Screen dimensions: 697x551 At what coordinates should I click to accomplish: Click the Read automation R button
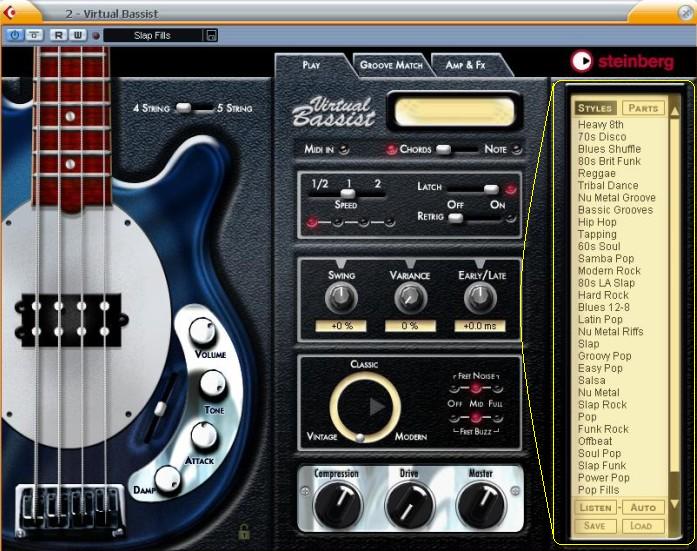click(x=59, y=35)
